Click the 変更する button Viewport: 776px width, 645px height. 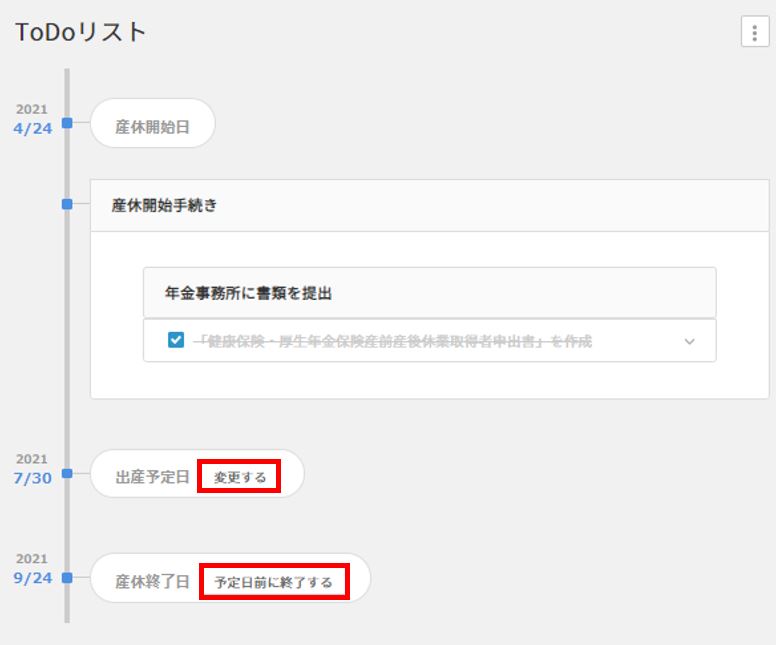240,477
